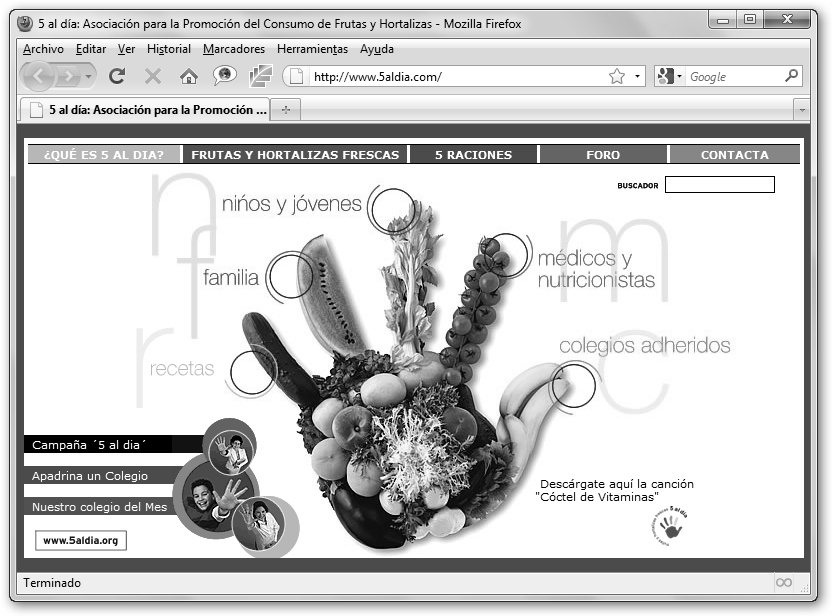
Task: Open the navigation history dropdown arrow
Action: click(x=89, y=76)
